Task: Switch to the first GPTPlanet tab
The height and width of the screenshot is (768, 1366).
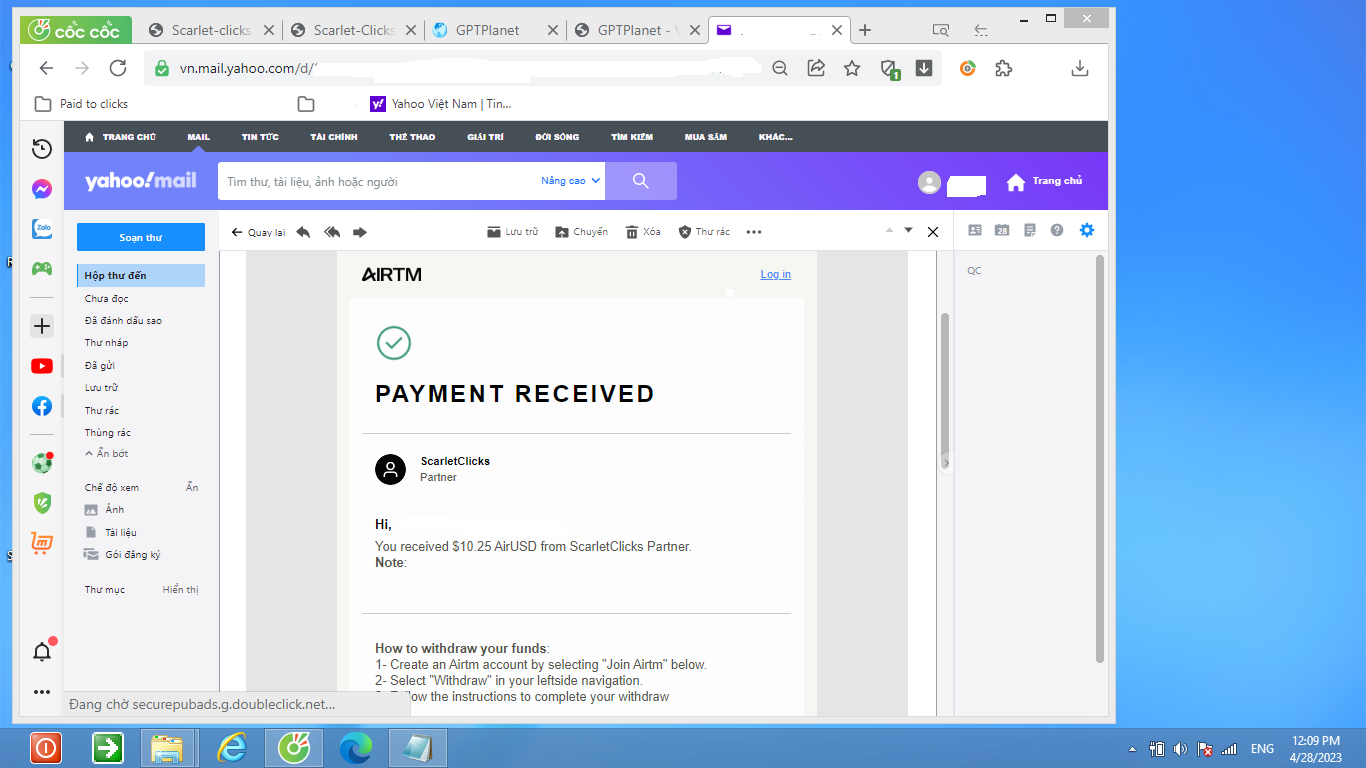Action: [x=494, y=30]
